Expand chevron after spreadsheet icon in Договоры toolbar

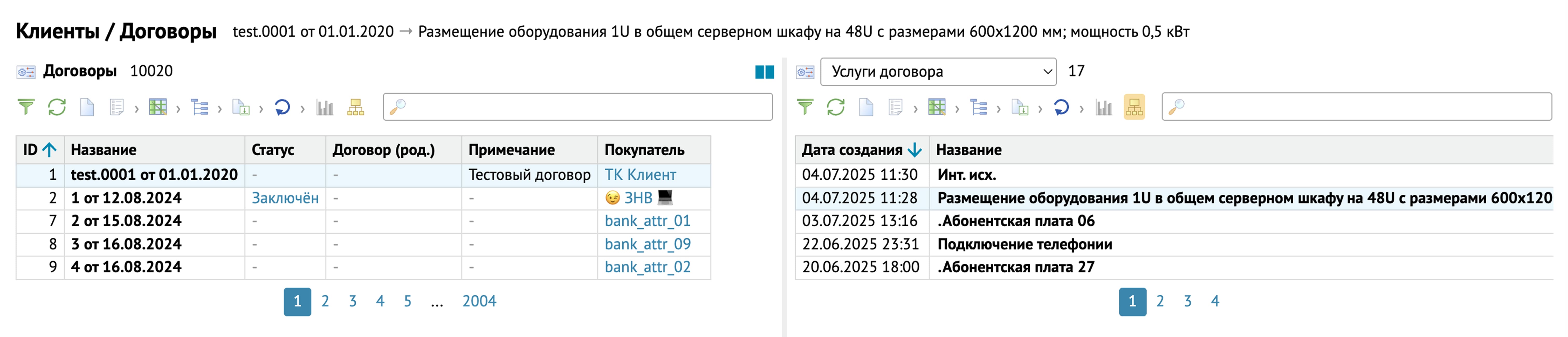pos(178,109)
